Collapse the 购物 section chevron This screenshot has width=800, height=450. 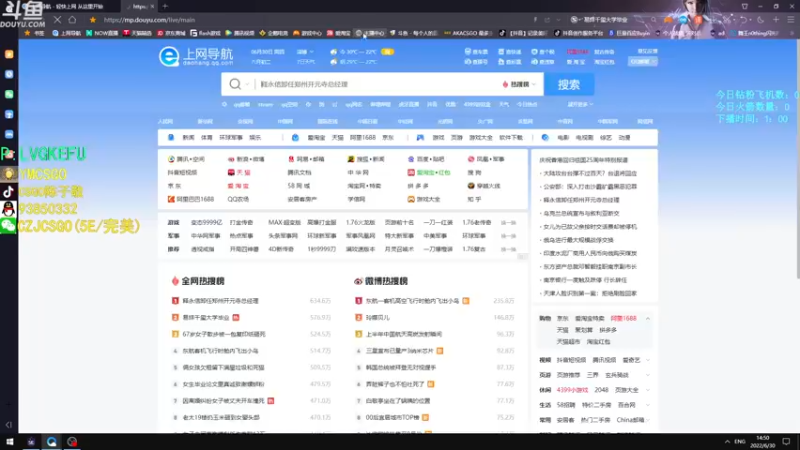point(648,318)
